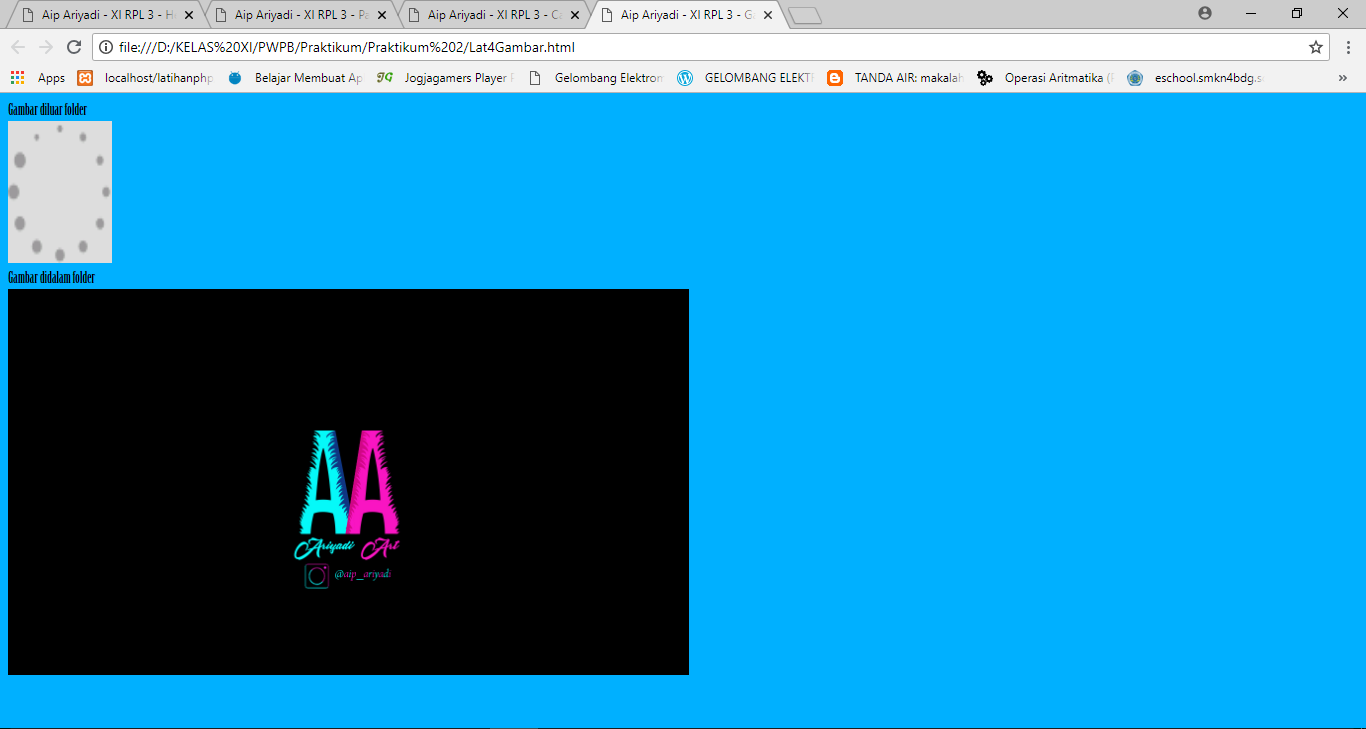The width and height of the screenshot is (1366, 729).
Task: Expand the bookmarks bar overflow chevron
Action: (x=1342, y=78)
